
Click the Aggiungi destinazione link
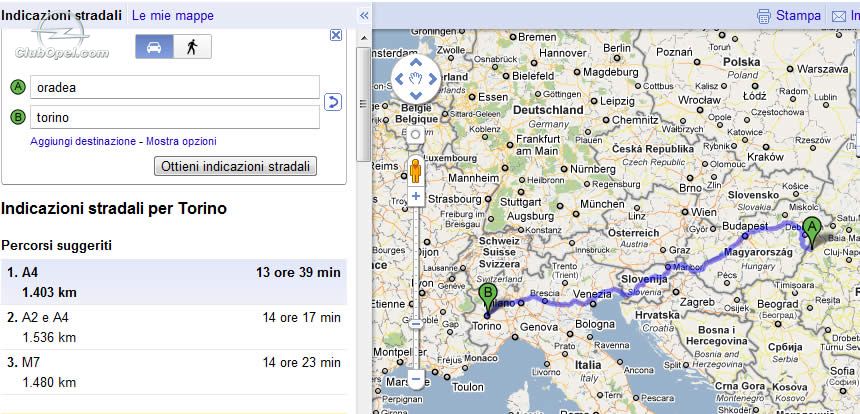coord(83,141)
